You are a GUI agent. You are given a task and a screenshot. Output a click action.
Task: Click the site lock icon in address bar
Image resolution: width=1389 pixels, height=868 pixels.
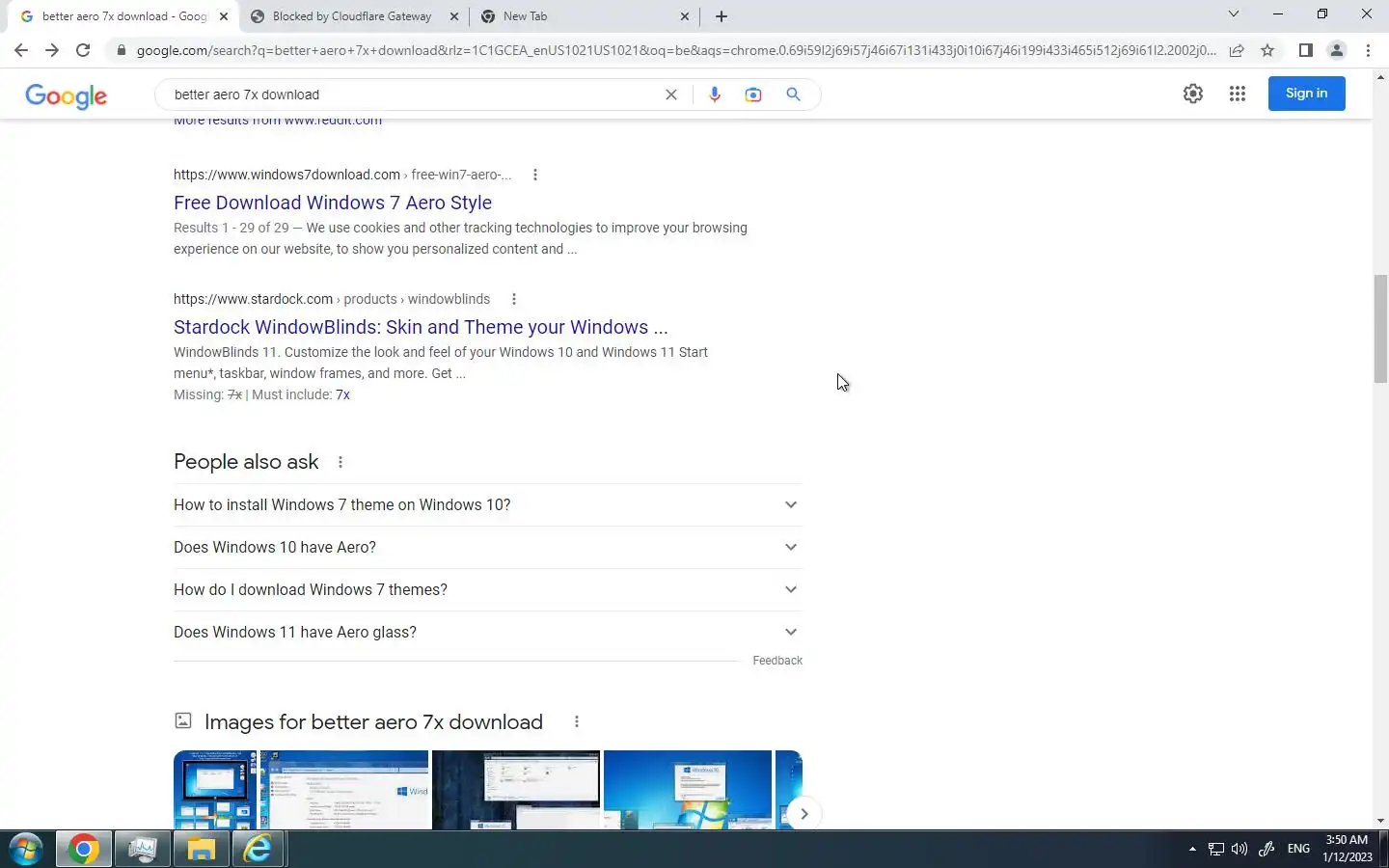tap(121, 50)
